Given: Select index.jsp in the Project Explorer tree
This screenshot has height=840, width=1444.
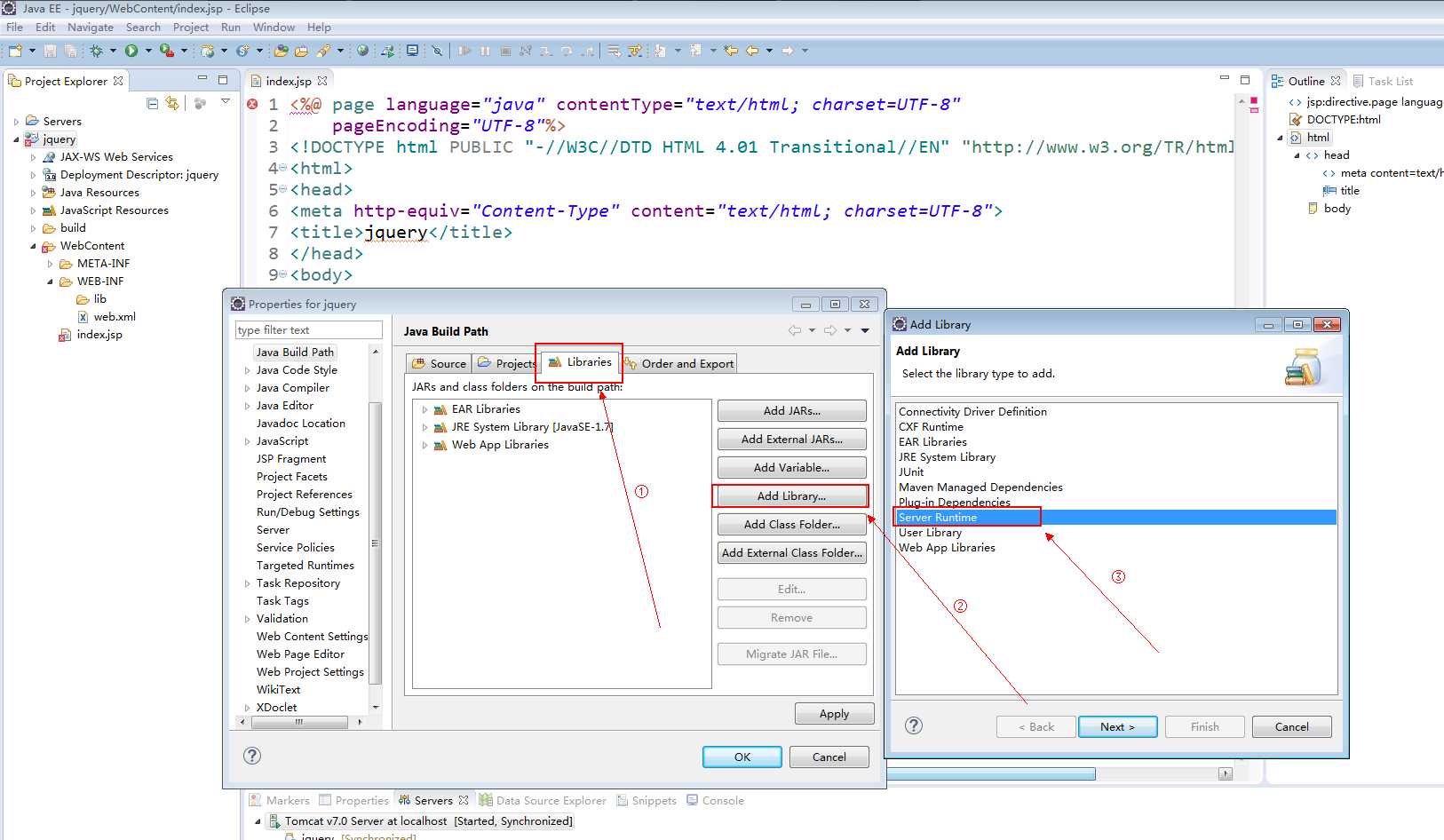Looking at the screenshot, I should point(91,335).
